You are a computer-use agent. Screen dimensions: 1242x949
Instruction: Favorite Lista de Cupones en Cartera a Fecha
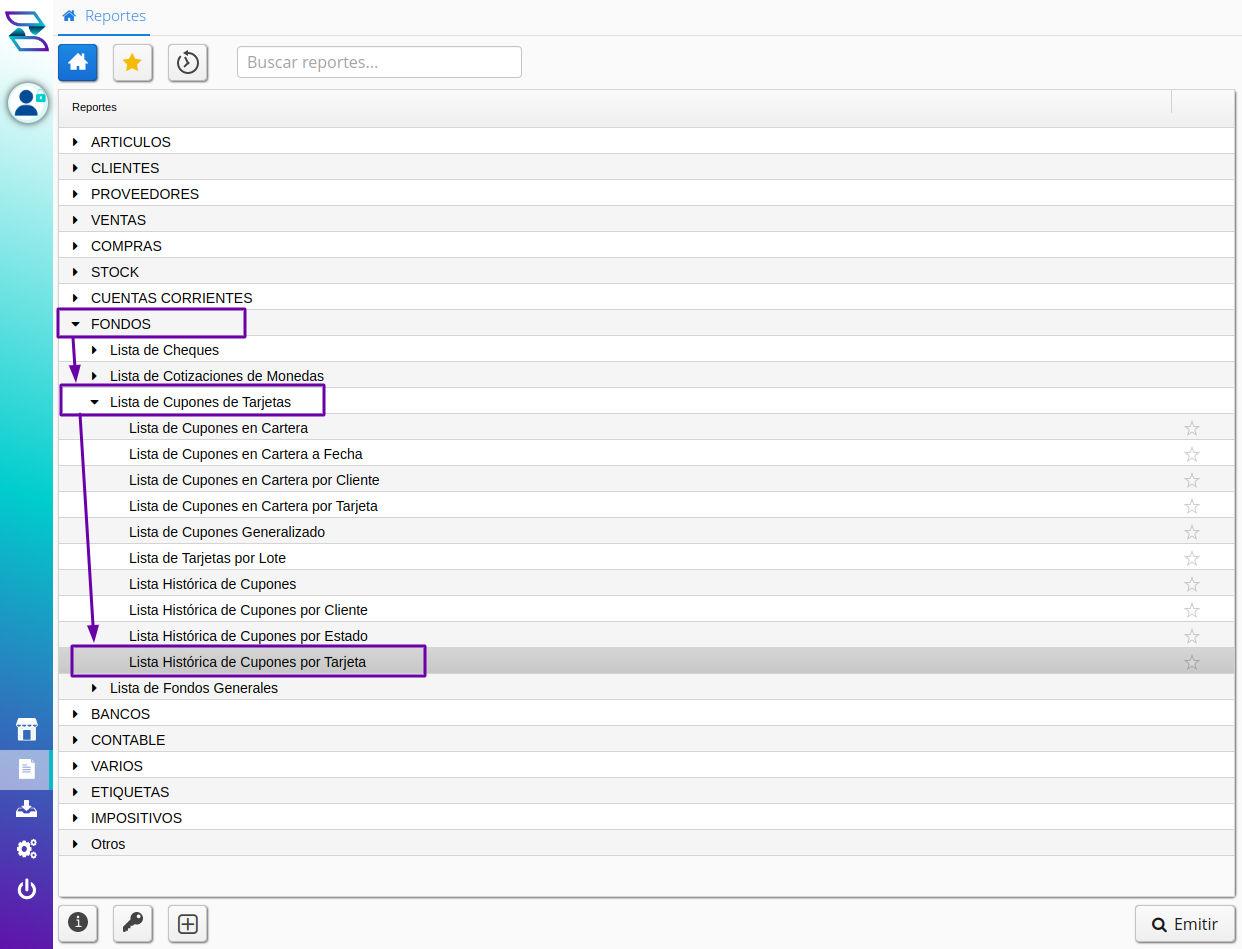pyautogui.click(x=1192, y=454)
